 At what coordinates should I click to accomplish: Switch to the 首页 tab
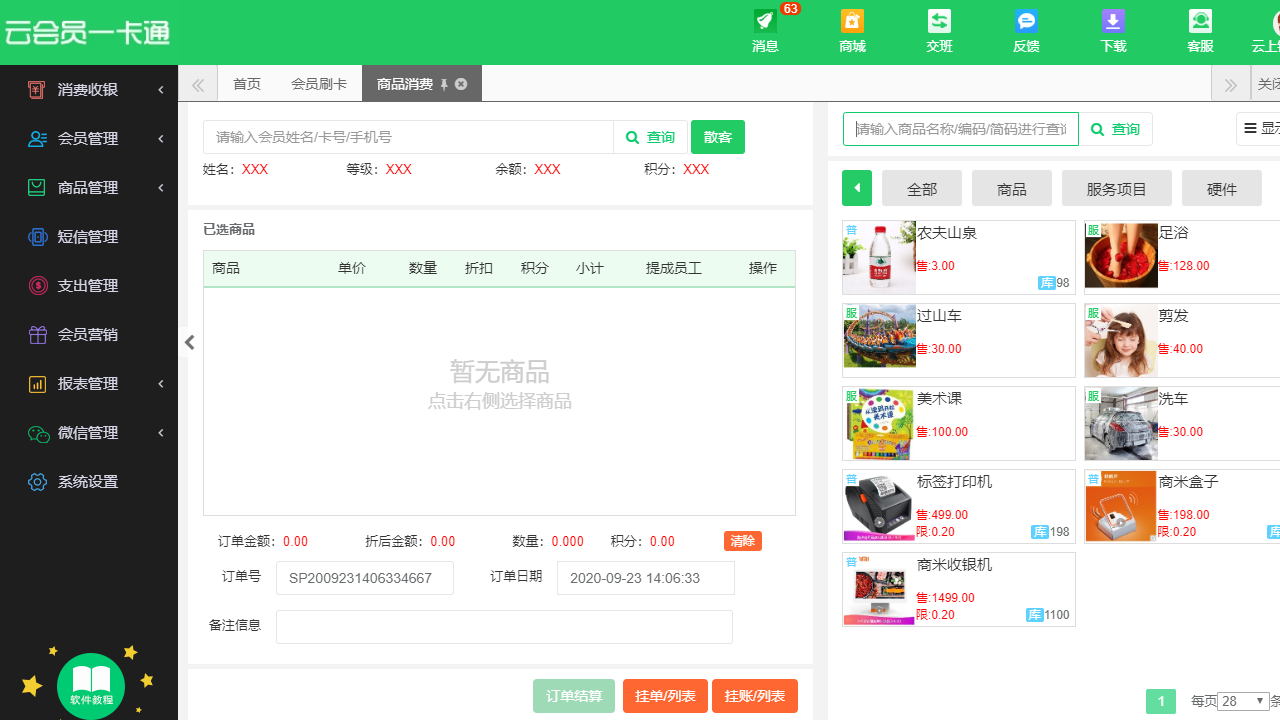point(246,84)
